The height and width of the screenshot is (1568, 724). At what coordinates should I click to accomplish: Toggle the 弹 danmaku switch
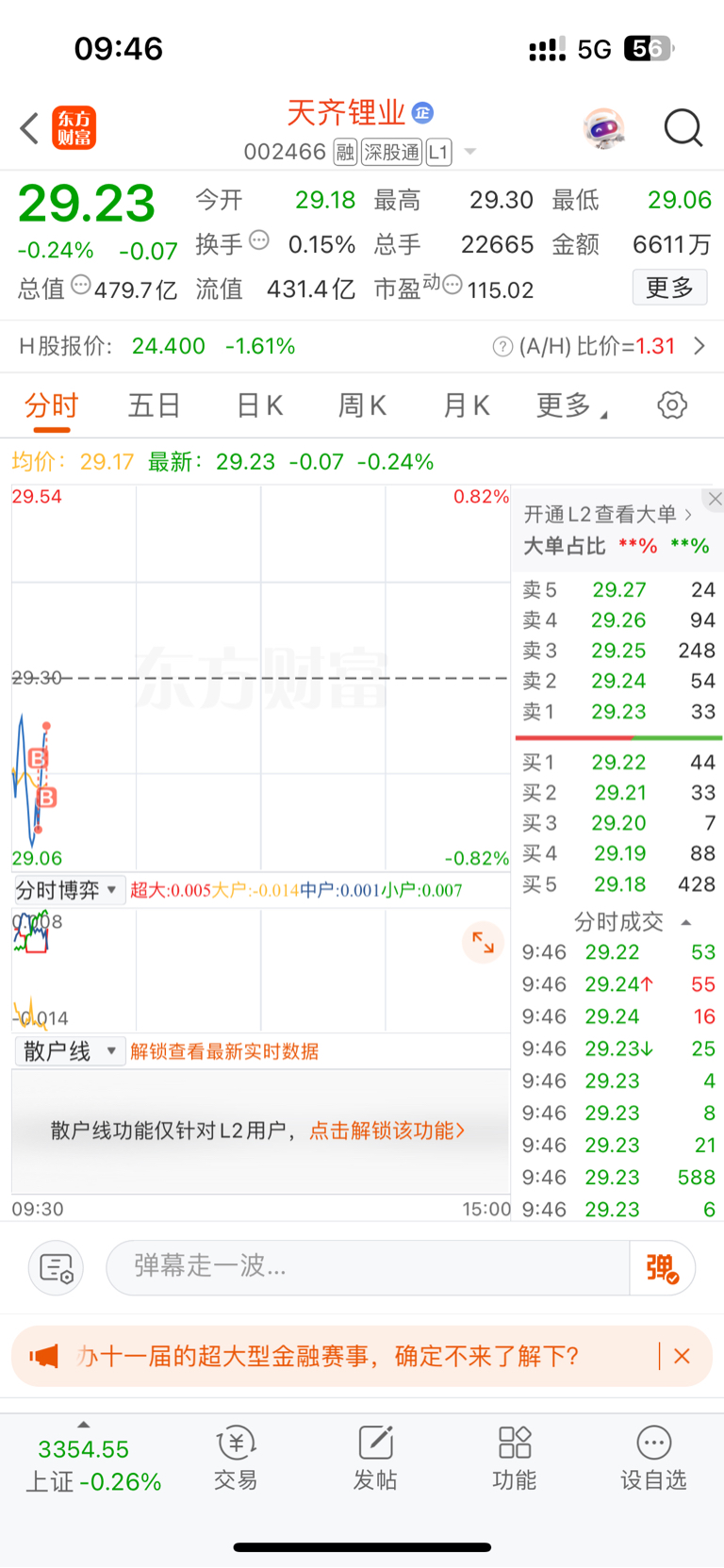coord(663,1268)
